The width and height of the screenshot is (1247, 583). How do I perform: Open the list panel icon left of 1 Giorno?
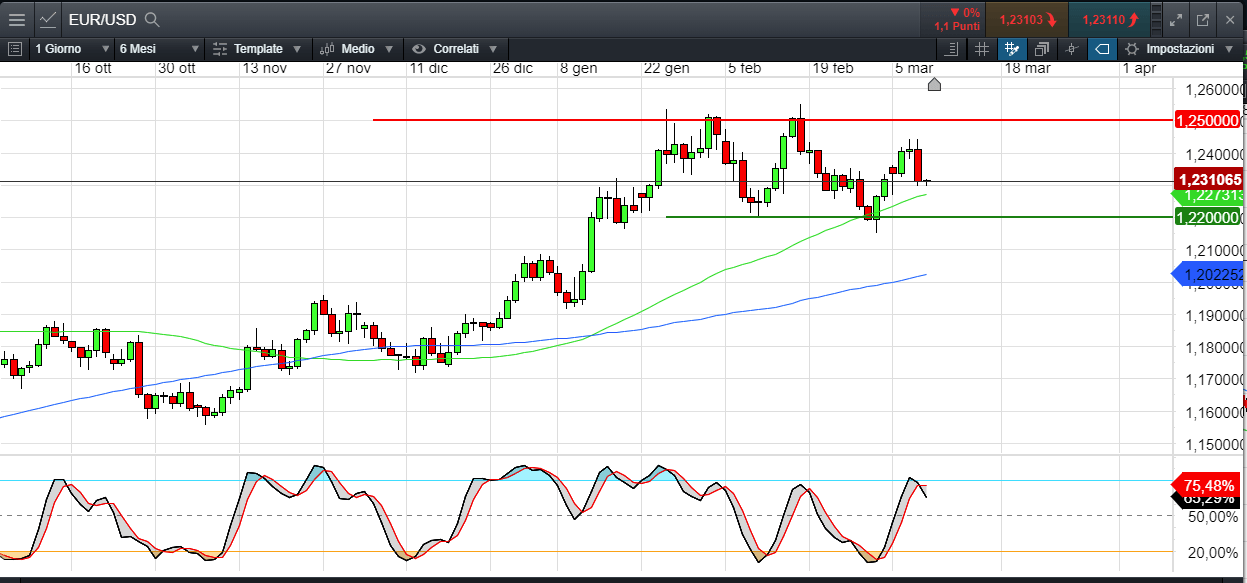tap(15, 48)
